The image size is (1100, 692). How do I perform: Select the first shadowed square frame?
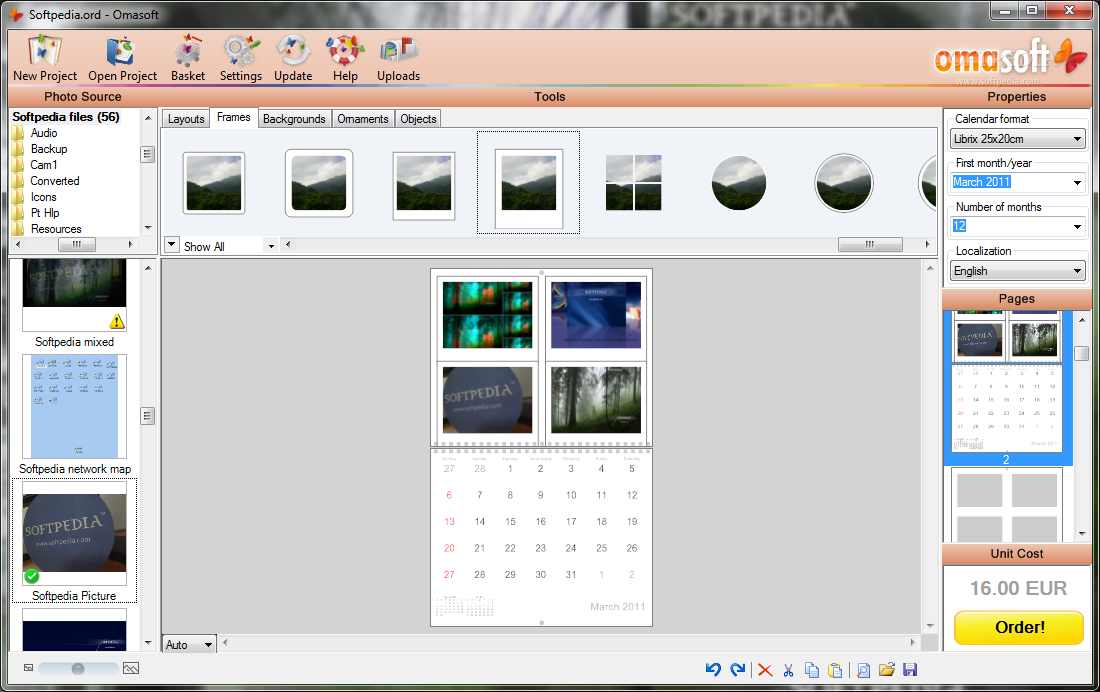pos(214,183)
